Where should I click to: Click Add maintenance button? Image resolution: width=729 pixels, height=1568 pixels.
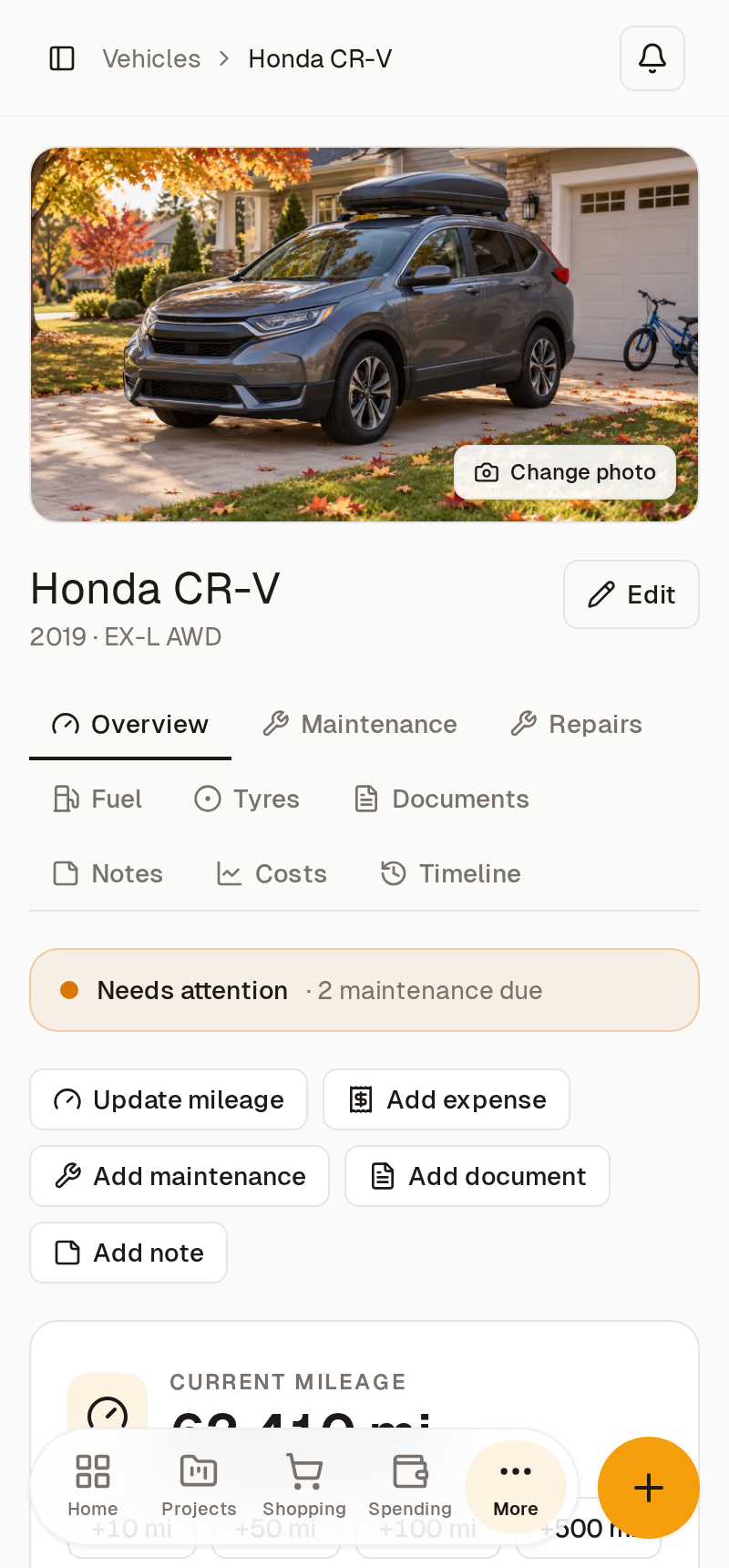click(180, 1176)
